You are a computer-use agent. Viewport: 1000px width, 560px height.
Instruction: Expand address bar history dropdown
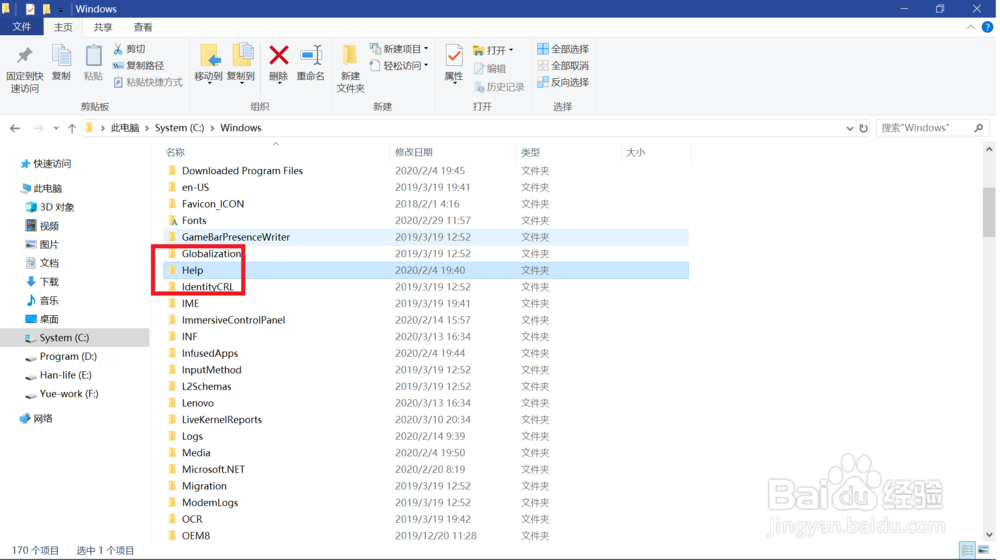849,128
